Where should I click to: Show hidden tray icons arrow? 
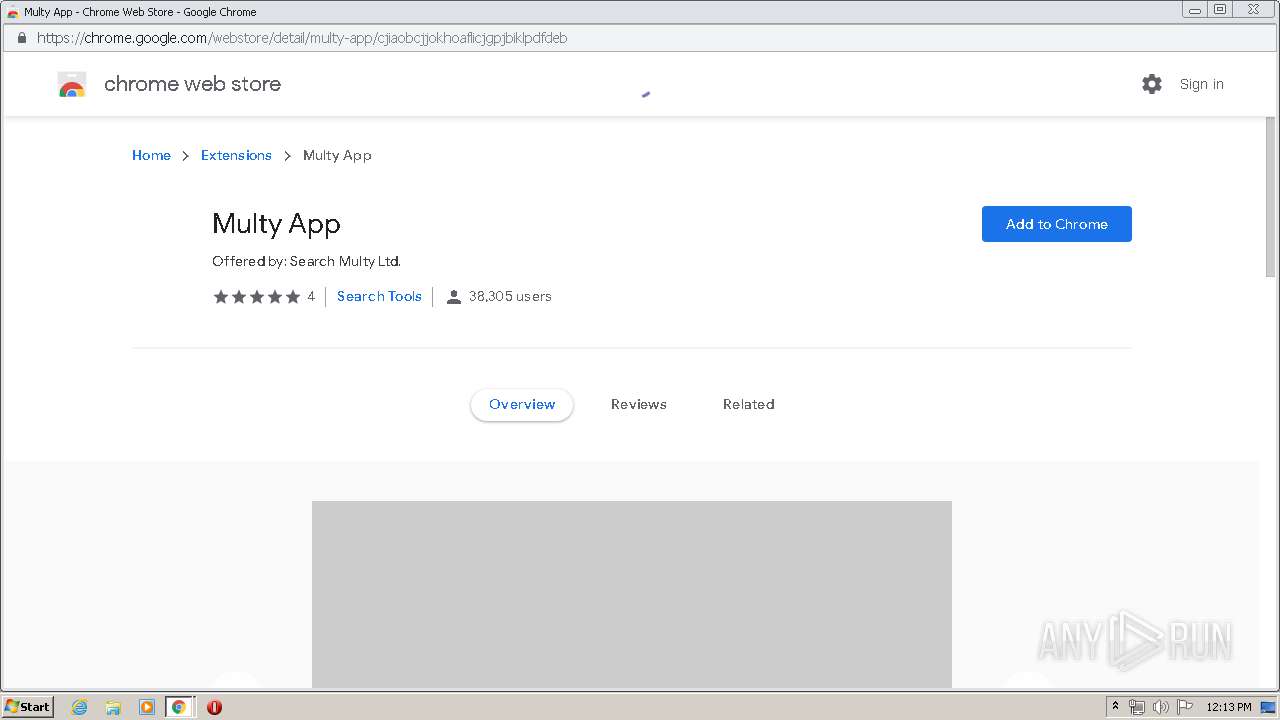click(1116, 707)
